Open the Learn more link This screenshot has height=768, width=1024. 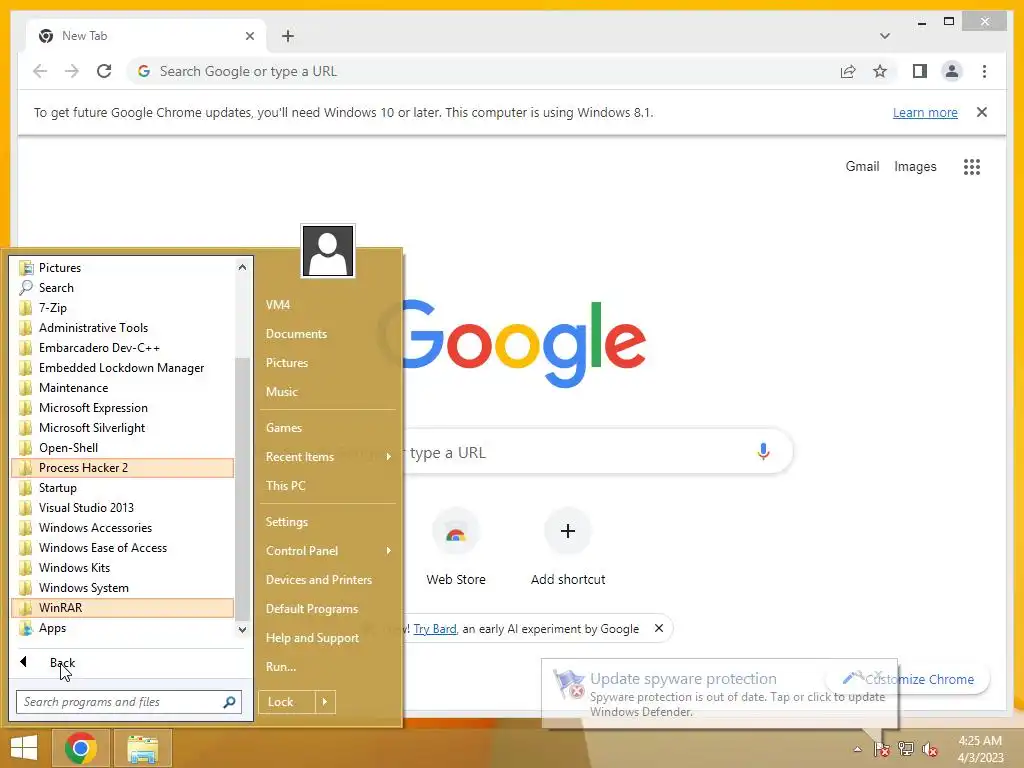tap(925, 112)
